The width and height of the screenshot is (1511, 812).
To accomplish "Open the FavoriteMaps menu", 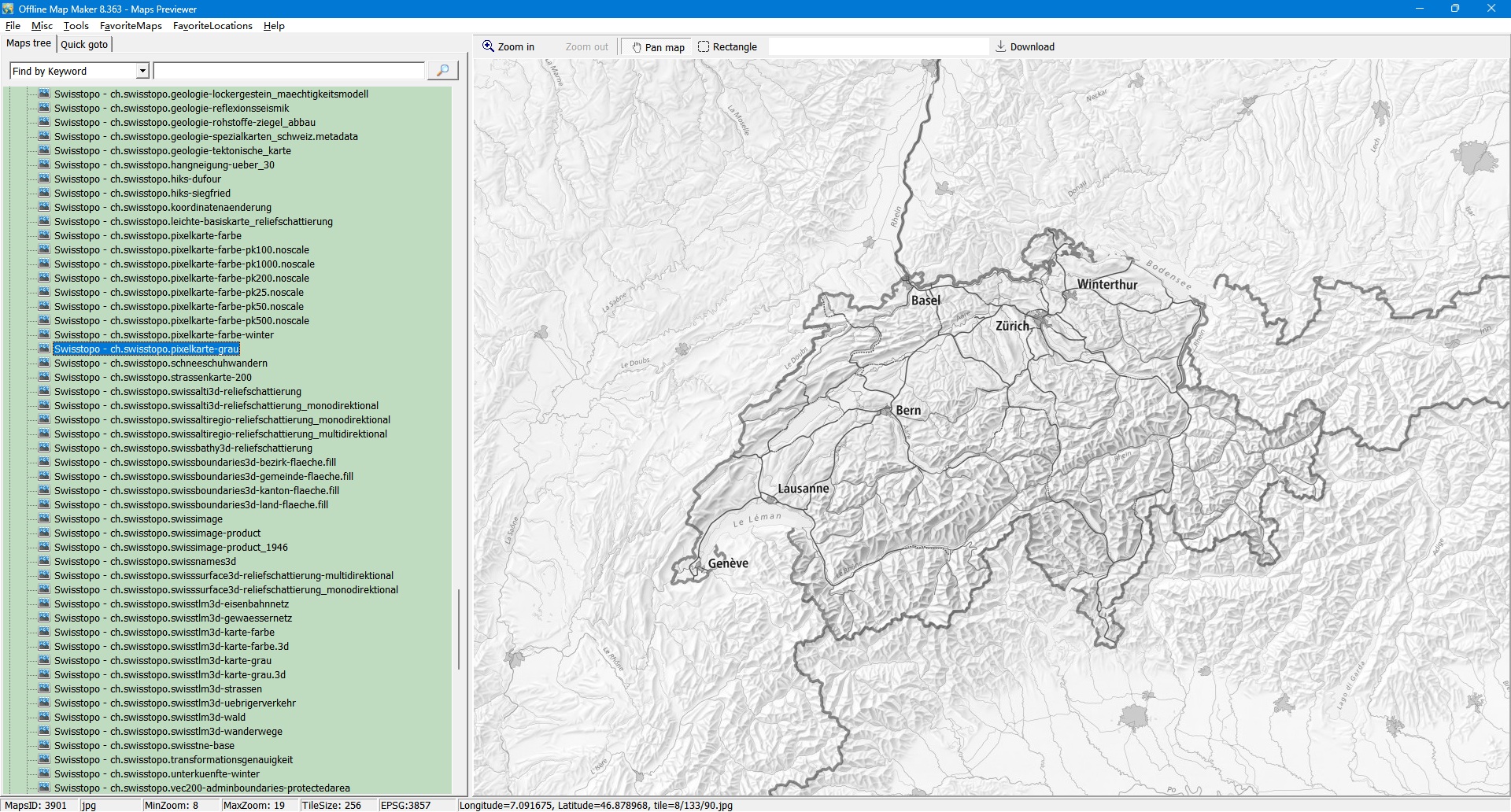I will click(131, 26).
